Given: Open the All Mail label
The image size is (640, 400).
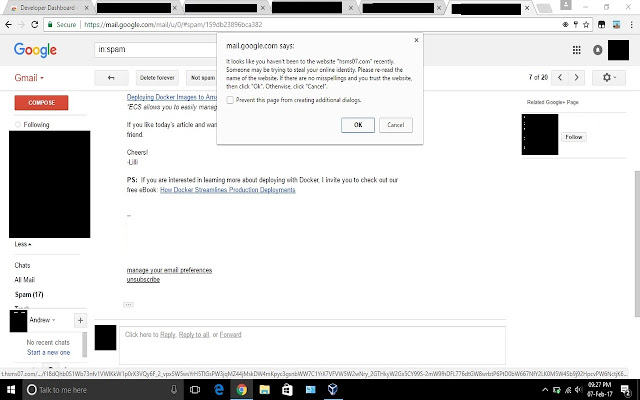Looking at the screenshot, I should pyautogui.click(x=24, y=280).
